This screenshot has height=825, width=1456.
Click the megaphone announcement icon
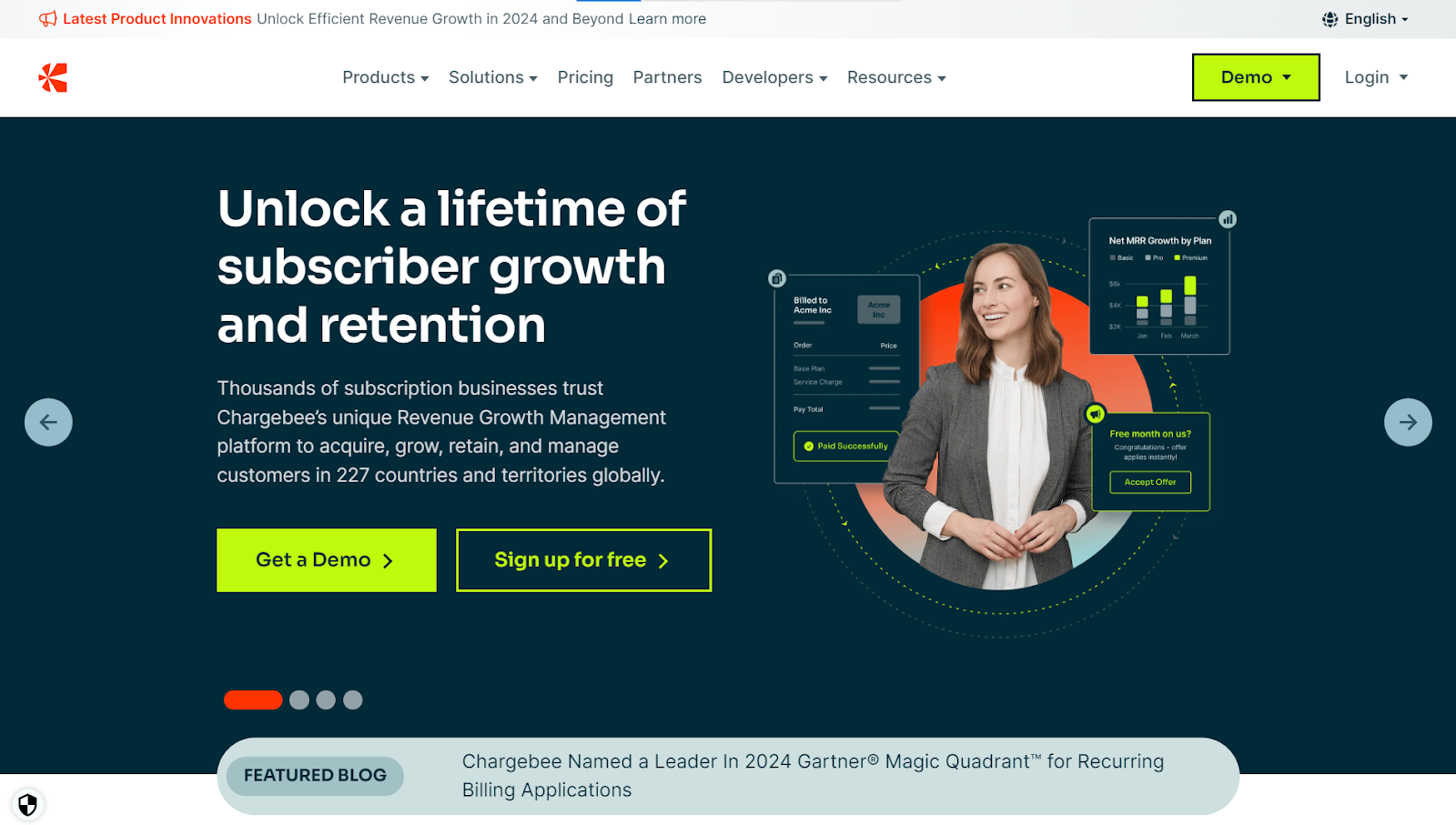[48, 19]
